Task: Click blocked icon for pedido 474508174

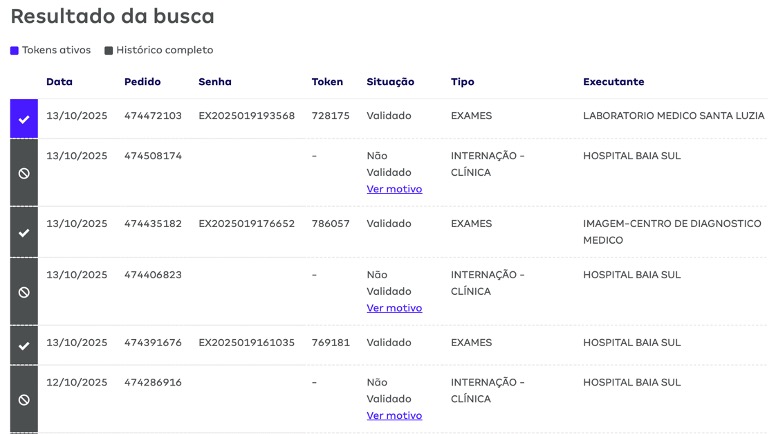Action: coord(24,173)
